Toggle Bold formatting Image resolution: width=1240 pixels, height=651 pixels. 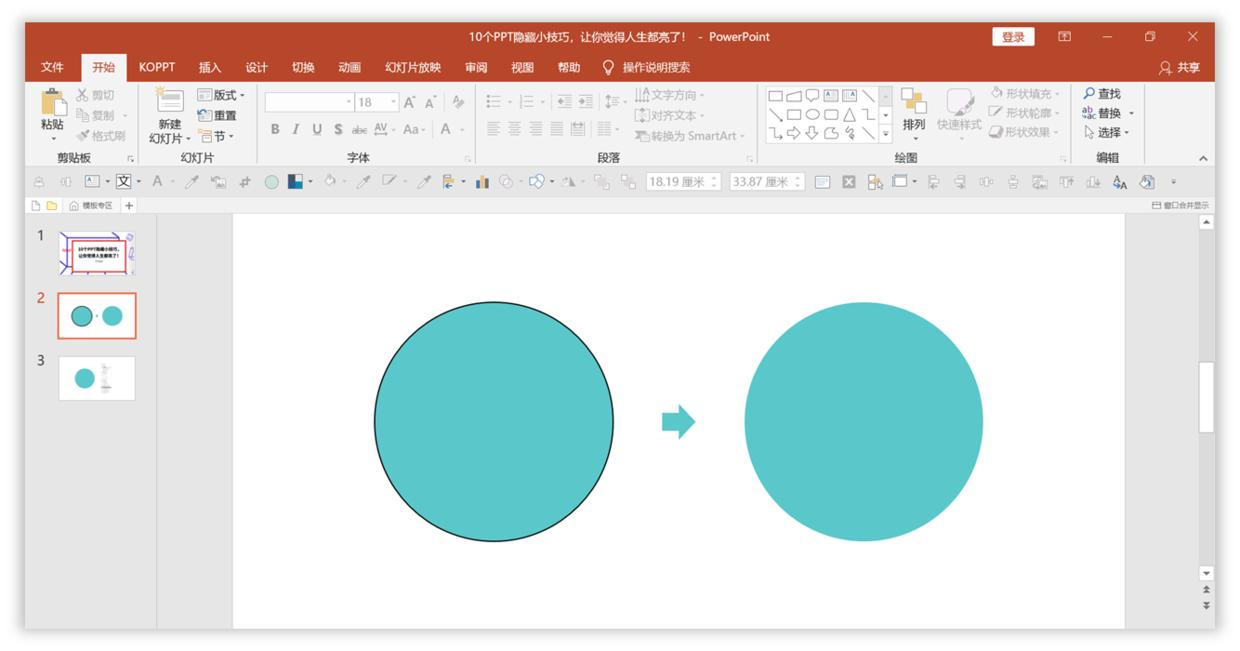click(x=275, y=129)
